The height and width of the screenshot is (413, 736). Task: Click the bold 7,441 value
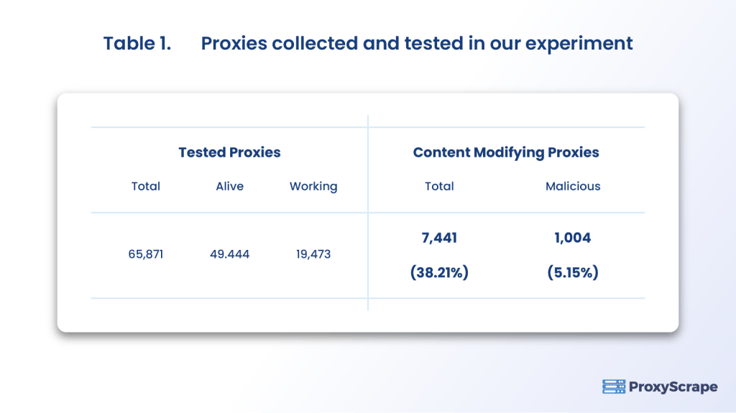(x=439, y=238)
